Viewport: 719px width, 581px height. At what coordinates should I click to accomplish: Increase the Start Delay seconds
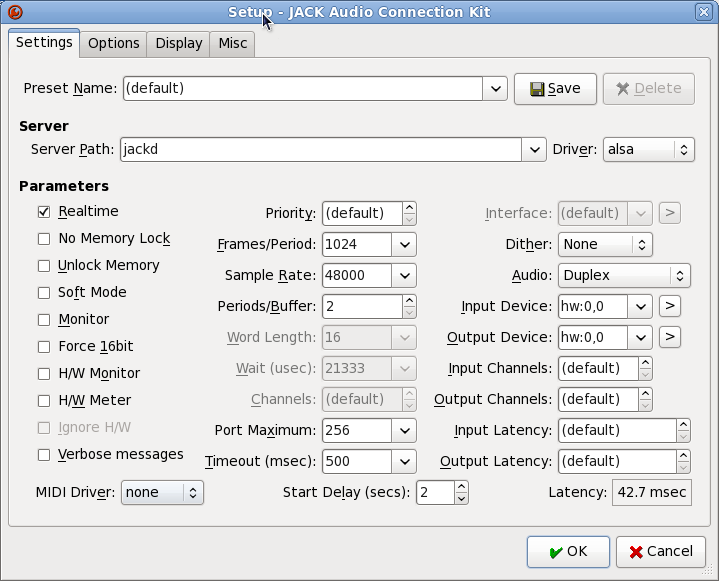click(461, 487)
